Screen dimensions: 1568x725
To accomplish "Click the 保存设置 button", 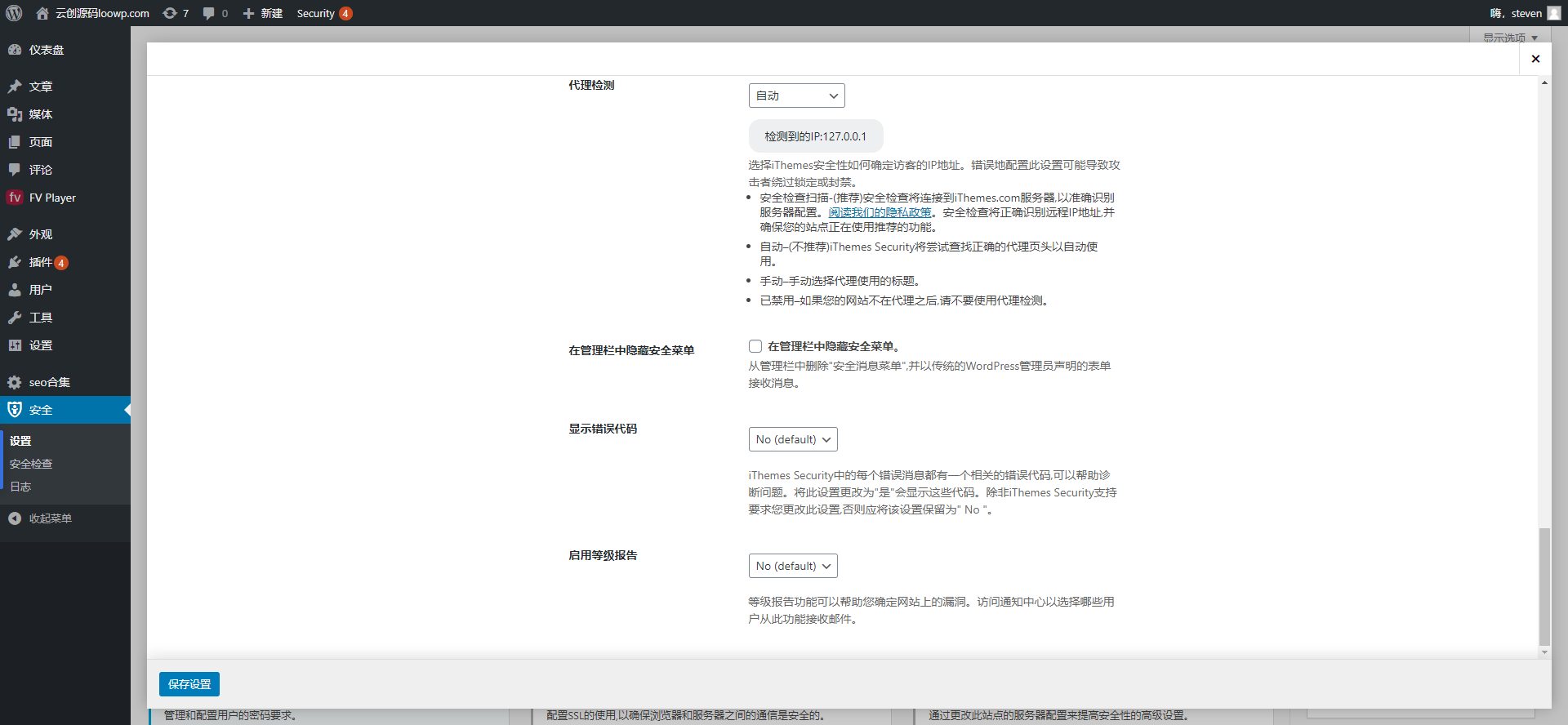I will click(189, 684).
